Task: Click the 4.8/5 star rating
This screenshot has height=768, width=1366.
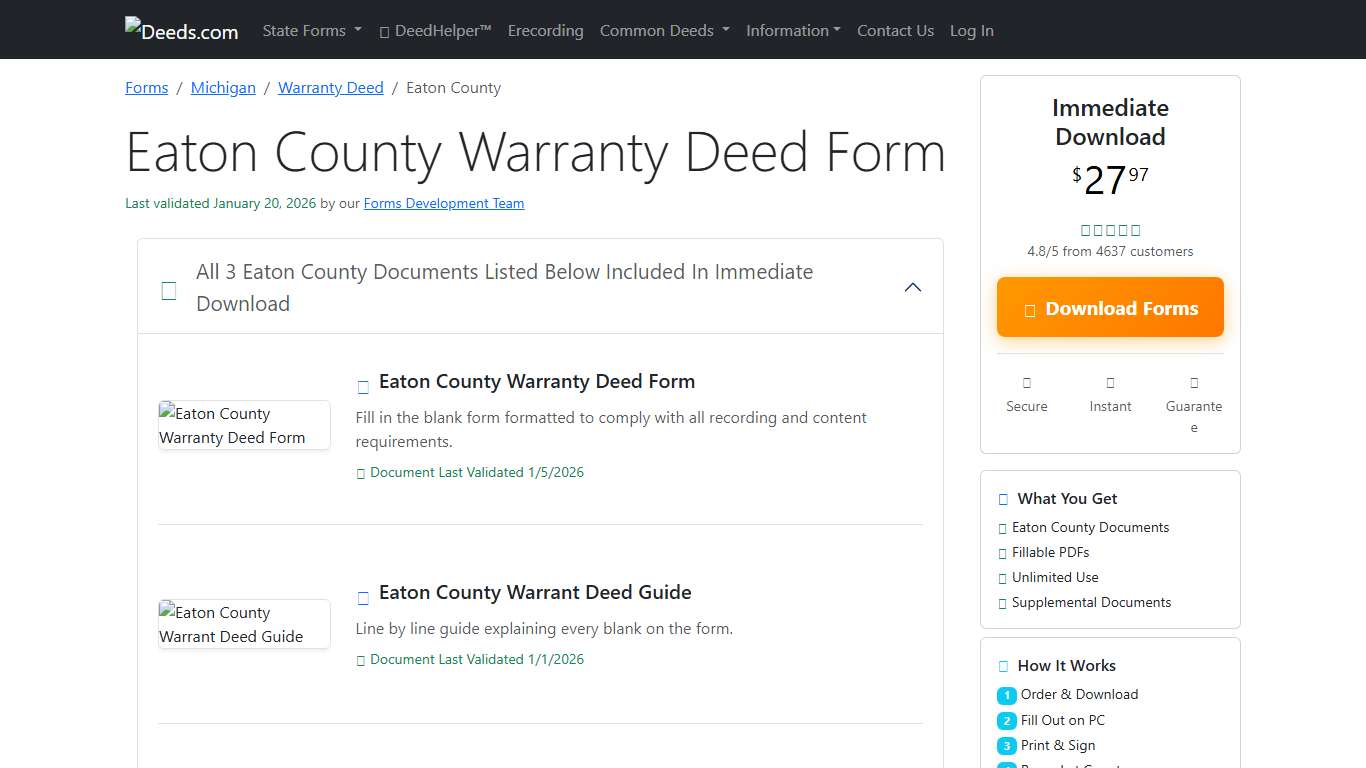Action: pos(1110,230)
